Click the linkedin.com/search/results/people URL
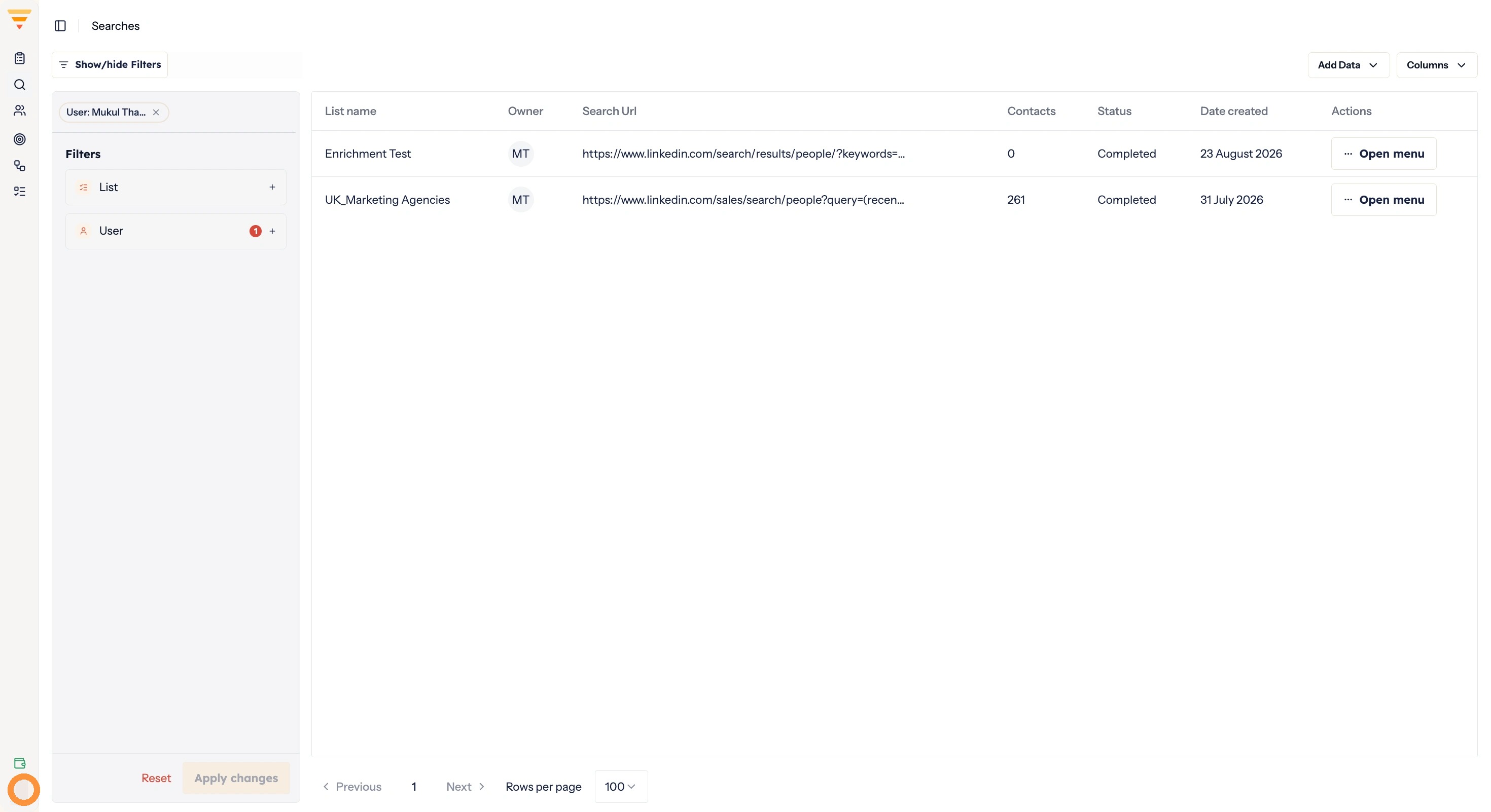The height and width of the screenshot is (812, 1491). (743, 154)
